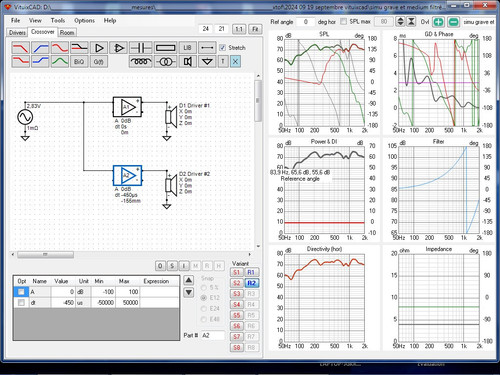Click the schematic scrollbar up arrow
Screen dimensions: 500x375
258,76
